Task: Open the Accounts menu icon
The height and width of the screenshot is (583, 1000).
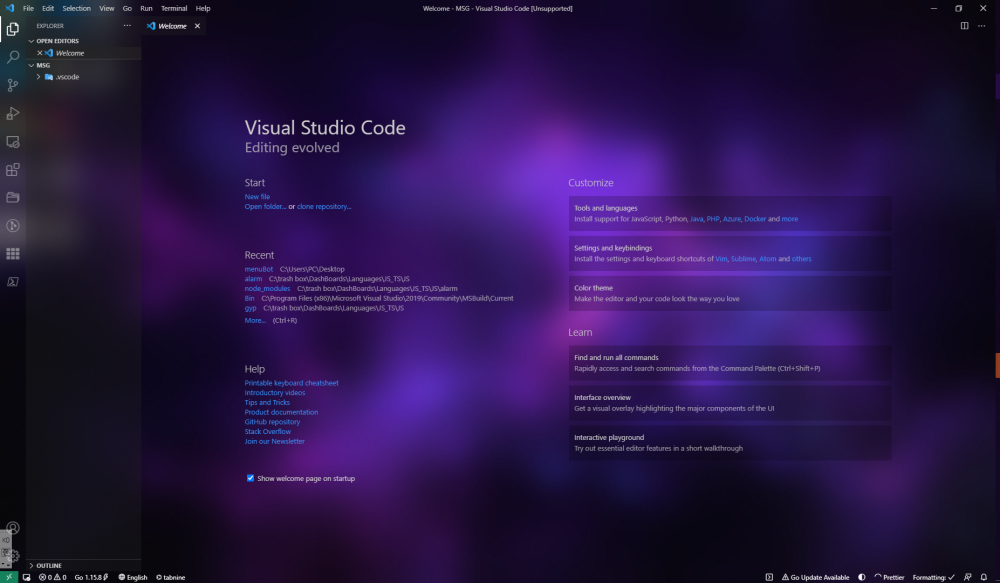Action: tap(13, 528)
